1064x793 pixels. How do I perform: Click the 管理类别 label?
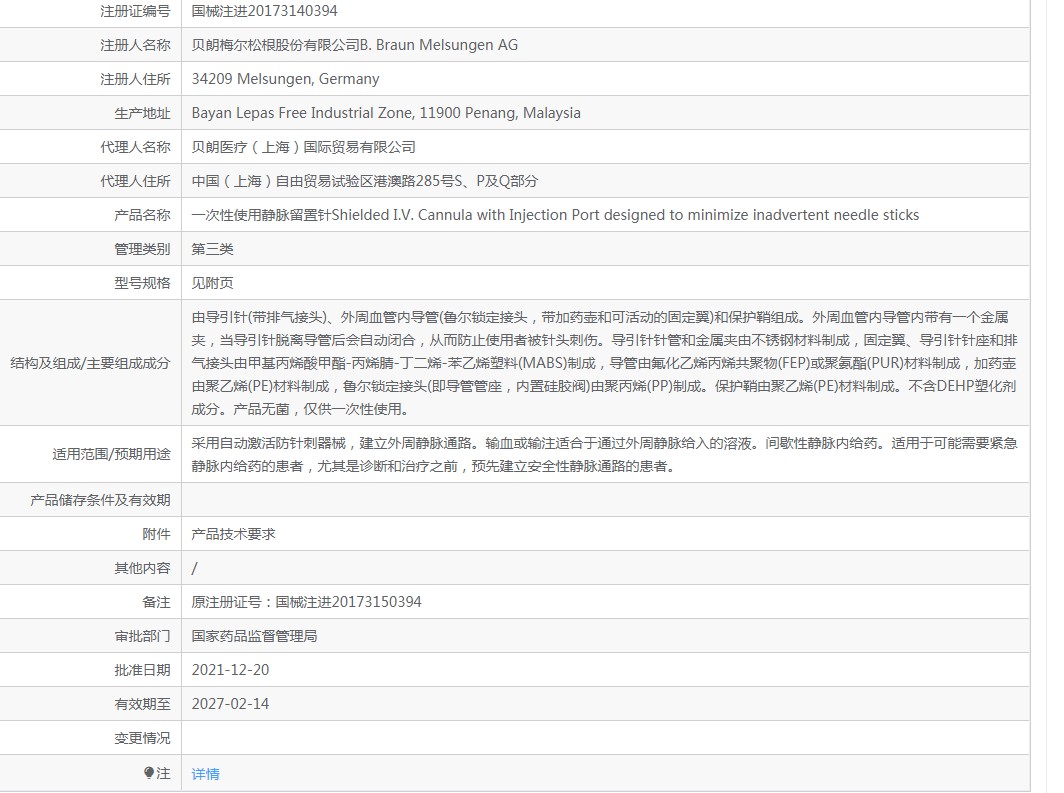coord(142,249)
